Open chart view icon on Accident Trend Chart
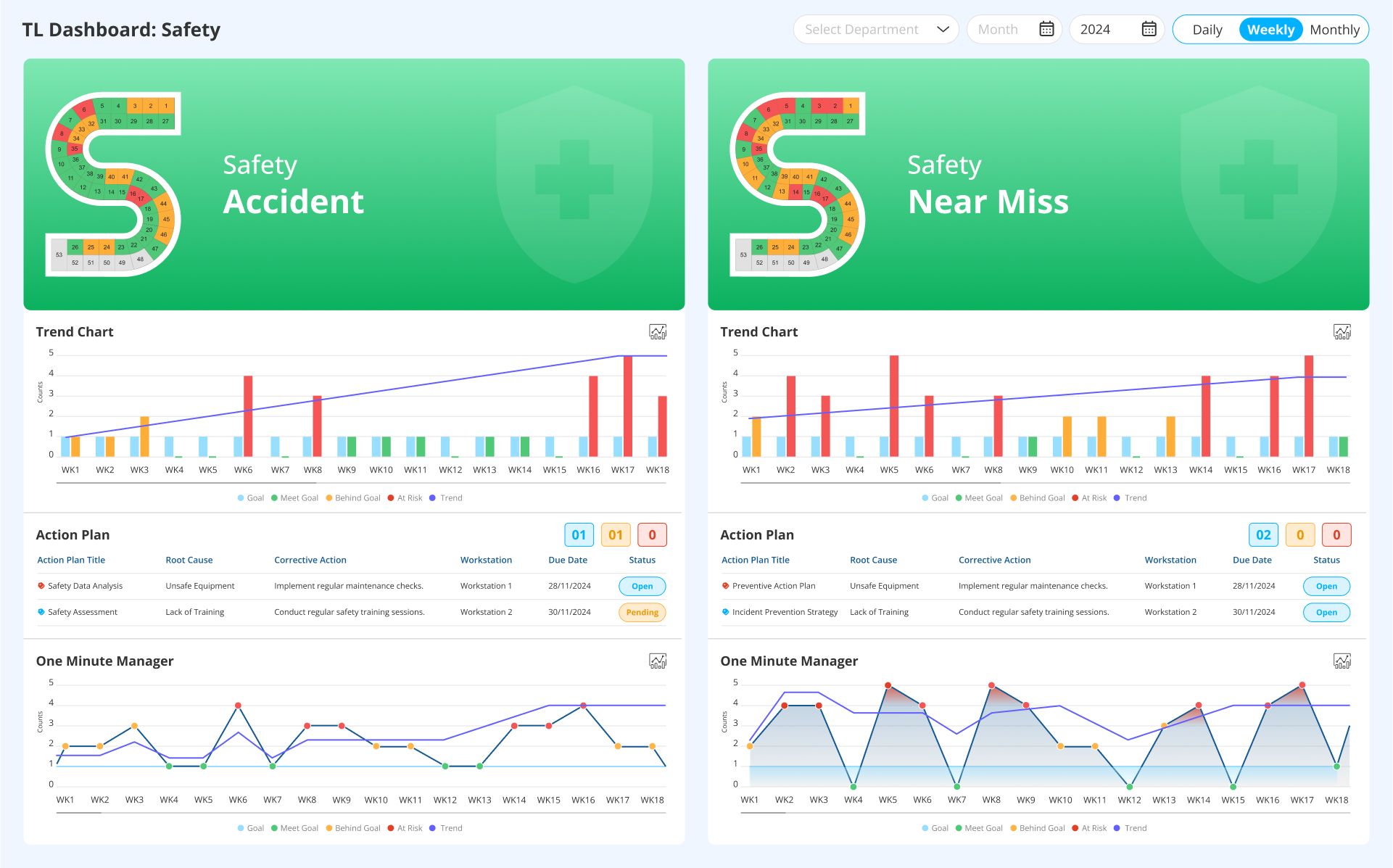The image size is (1393, 868). coord(657,332)
